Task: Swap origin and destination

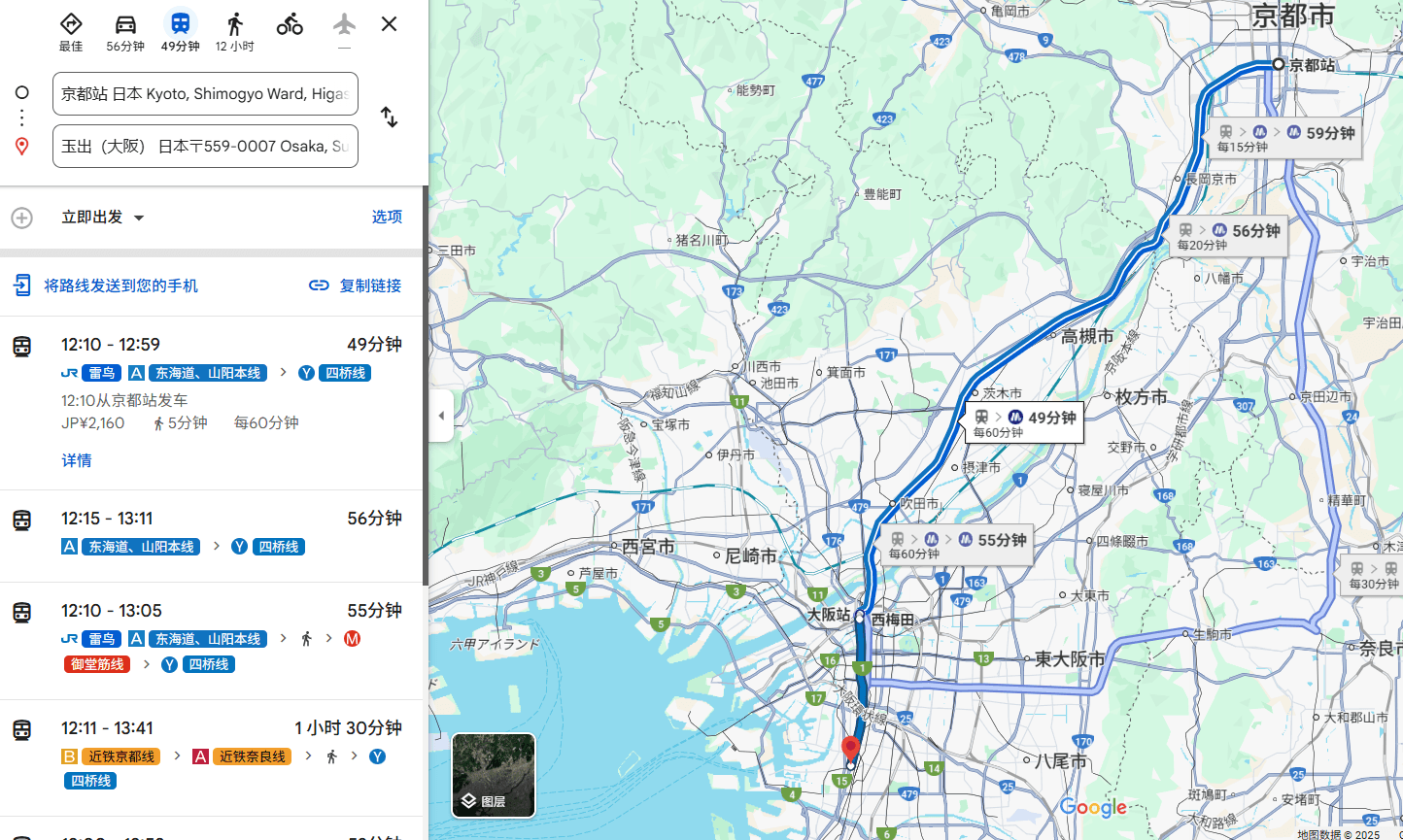Action: point(389,118)
